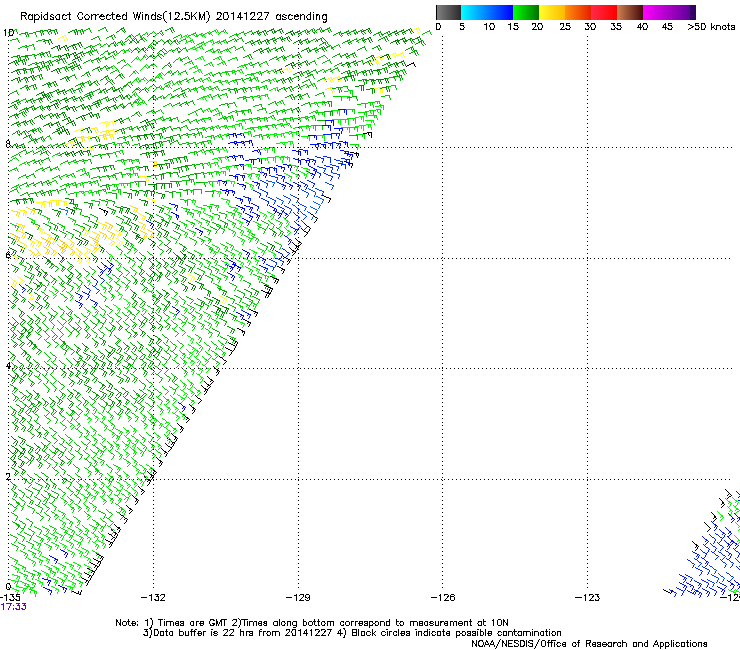Click the longitude label '-123'
Image resolution: width=740 pixels, height=650 pixels.
(588, 598)
